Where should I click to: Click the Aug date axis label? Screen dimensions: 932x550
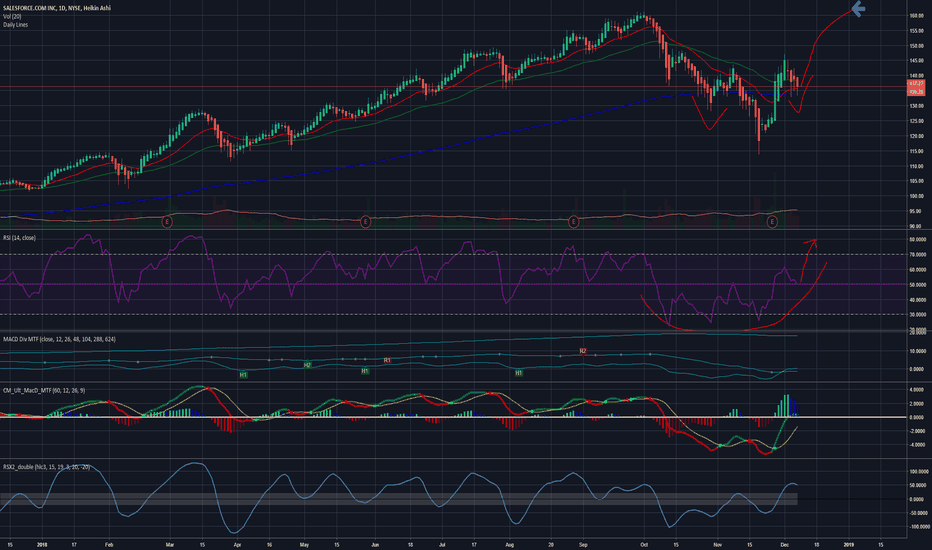tap(509, 544)
